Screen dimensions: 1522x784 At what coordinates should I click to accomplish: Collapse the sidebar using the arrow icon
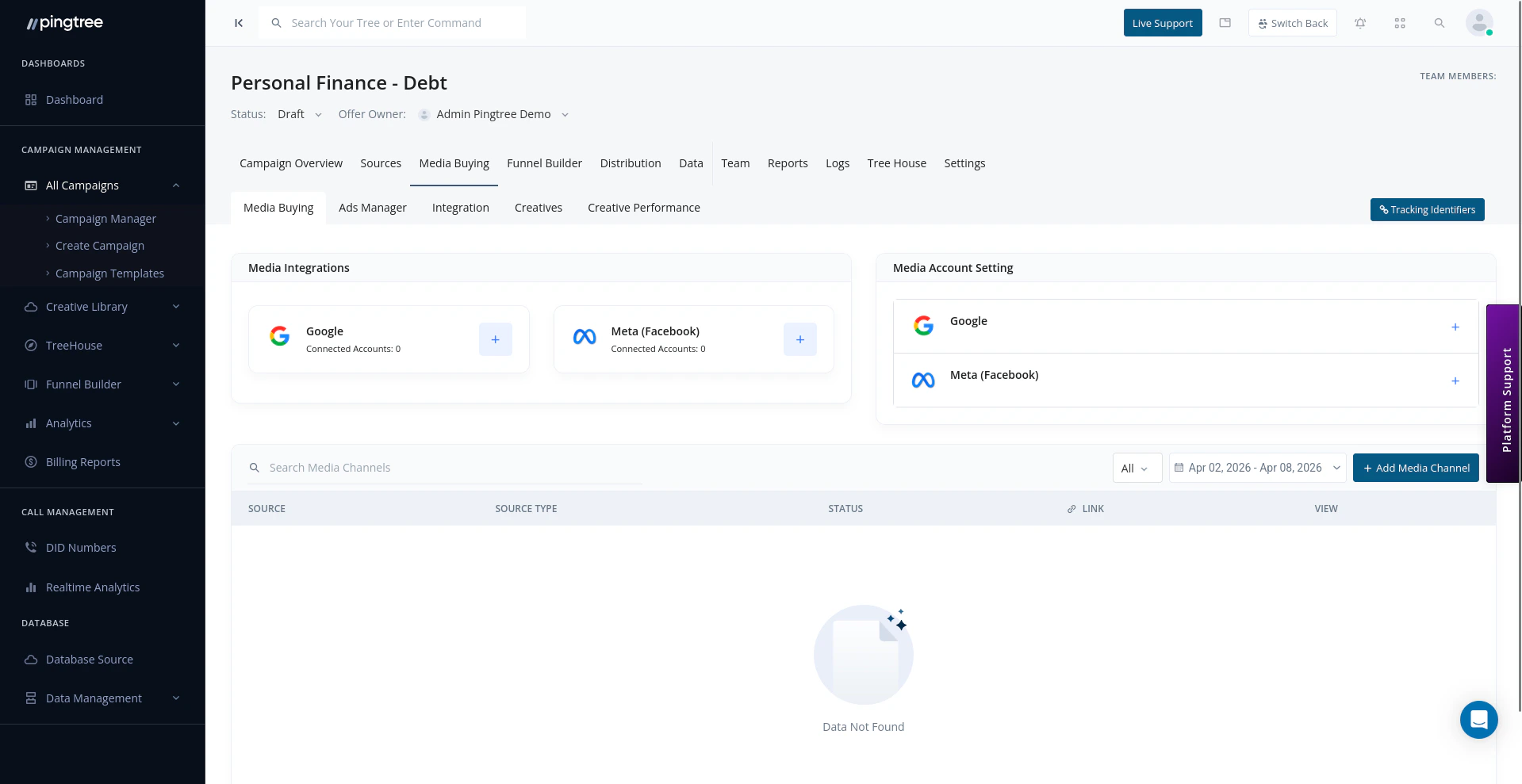(x=239, y=23)
